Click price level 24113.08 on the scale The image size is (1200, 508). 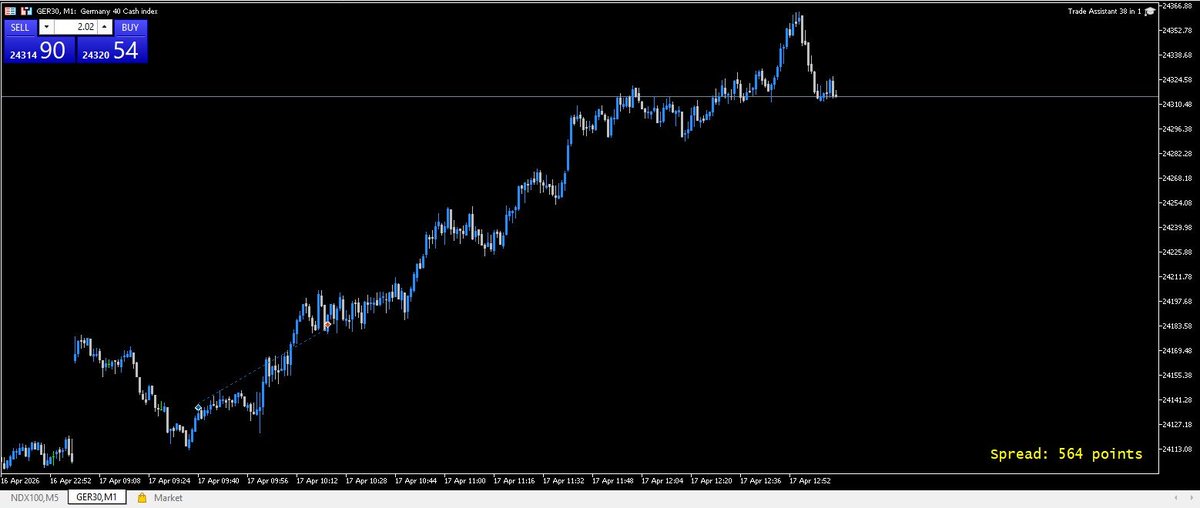(1178, 449)
